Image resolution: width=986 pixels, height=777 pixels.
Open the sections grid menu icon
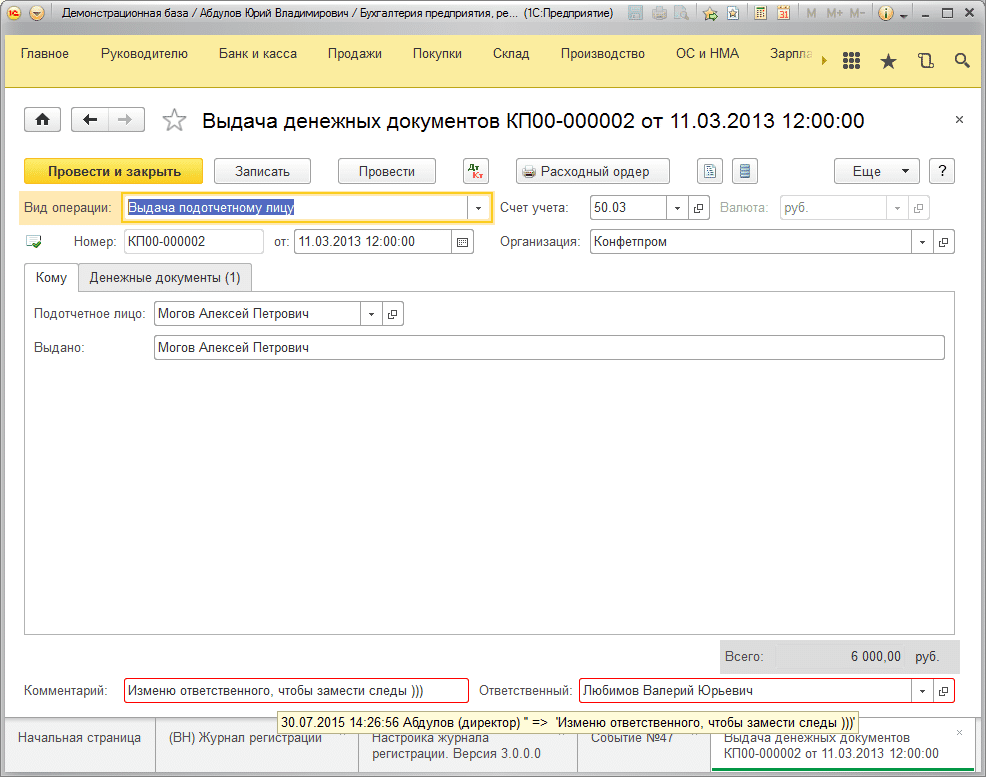[x=851, y=61]
